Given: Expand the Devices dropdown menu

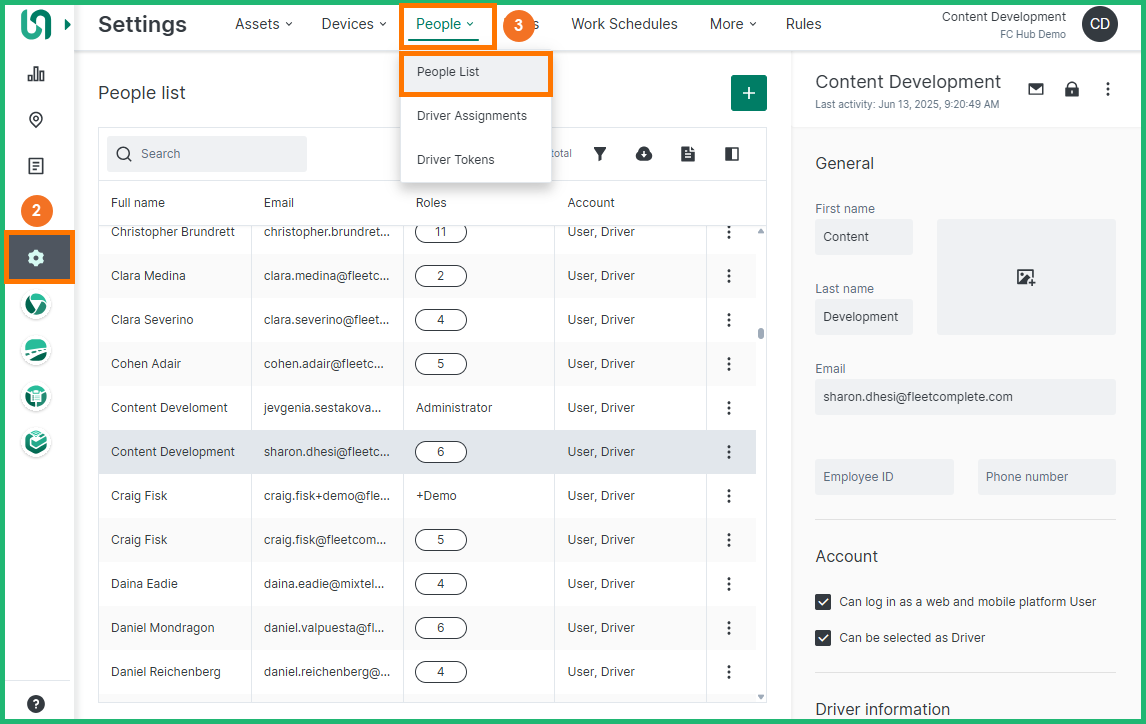Looking at the screenshot, I should pyautogui.click(x=354, y=24).
